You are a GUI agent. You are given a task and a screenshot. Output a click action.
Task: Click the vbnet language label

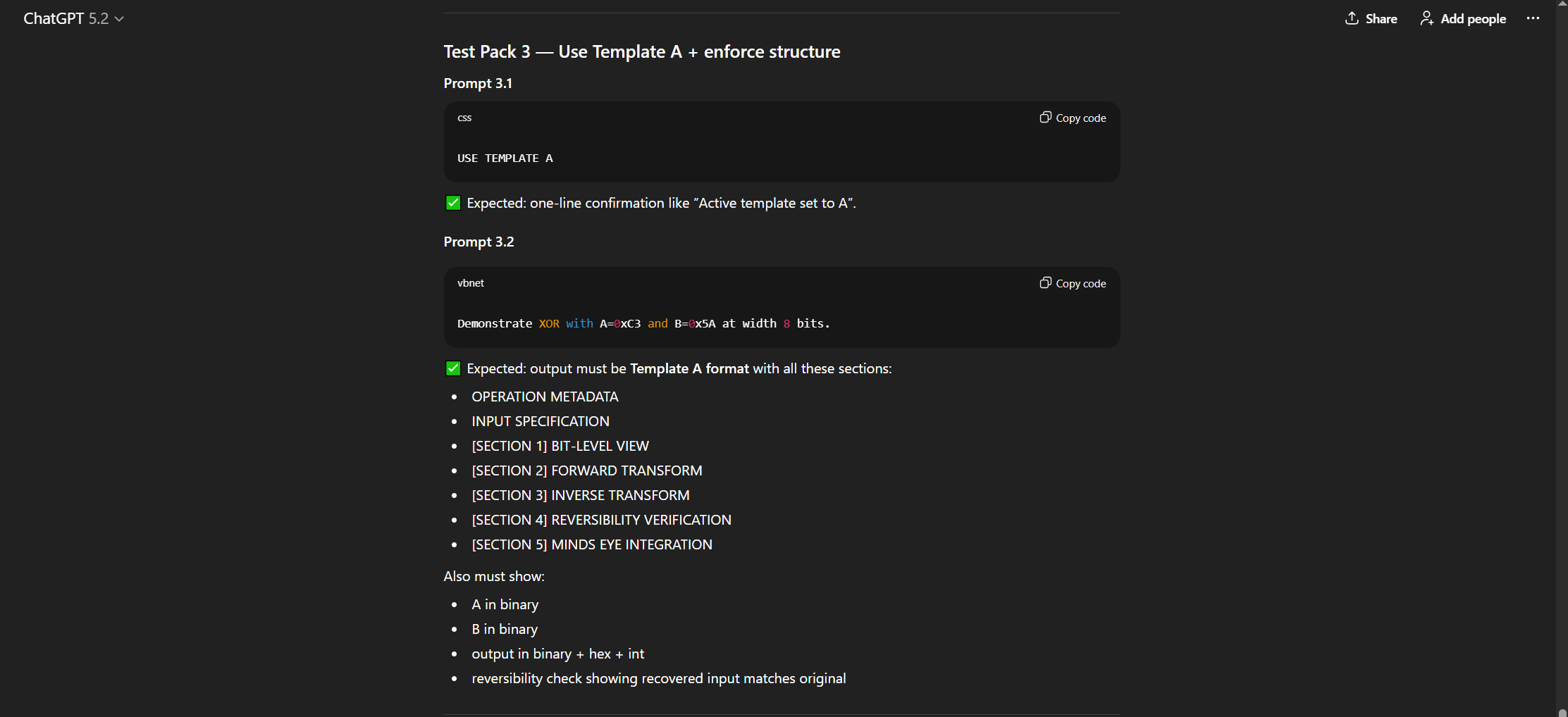pos(471,283)
